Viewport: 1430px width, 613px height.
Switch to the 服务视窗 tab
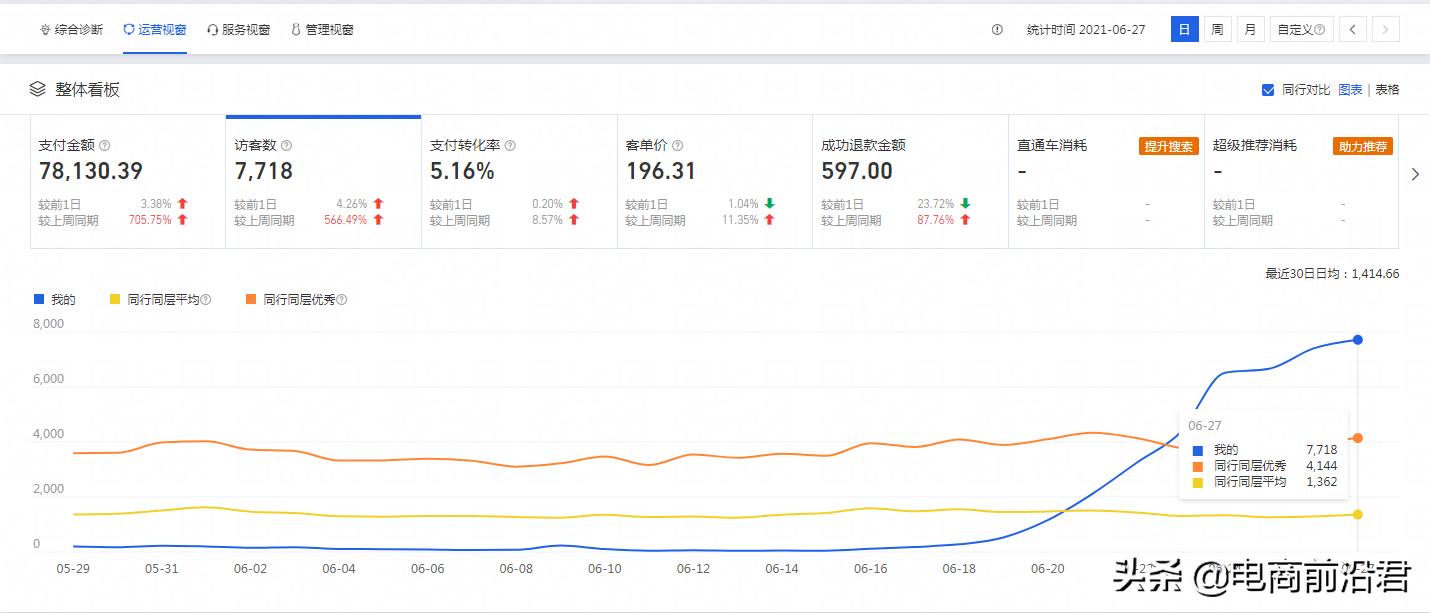click(240, 29)
